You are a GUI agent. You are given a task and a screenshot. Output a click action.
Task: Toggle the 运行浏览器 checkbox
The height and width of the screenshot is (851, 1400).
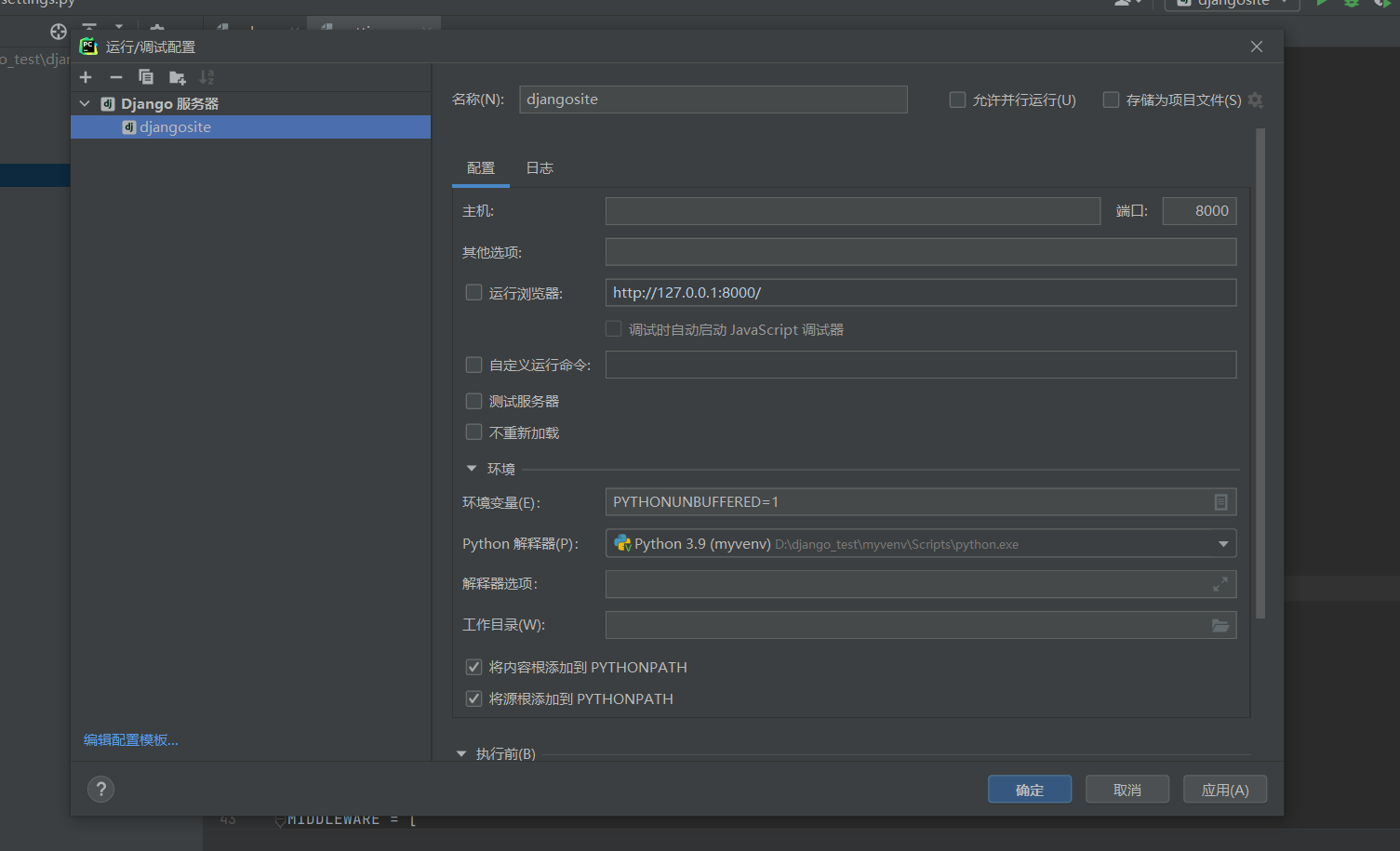point(473,293)
